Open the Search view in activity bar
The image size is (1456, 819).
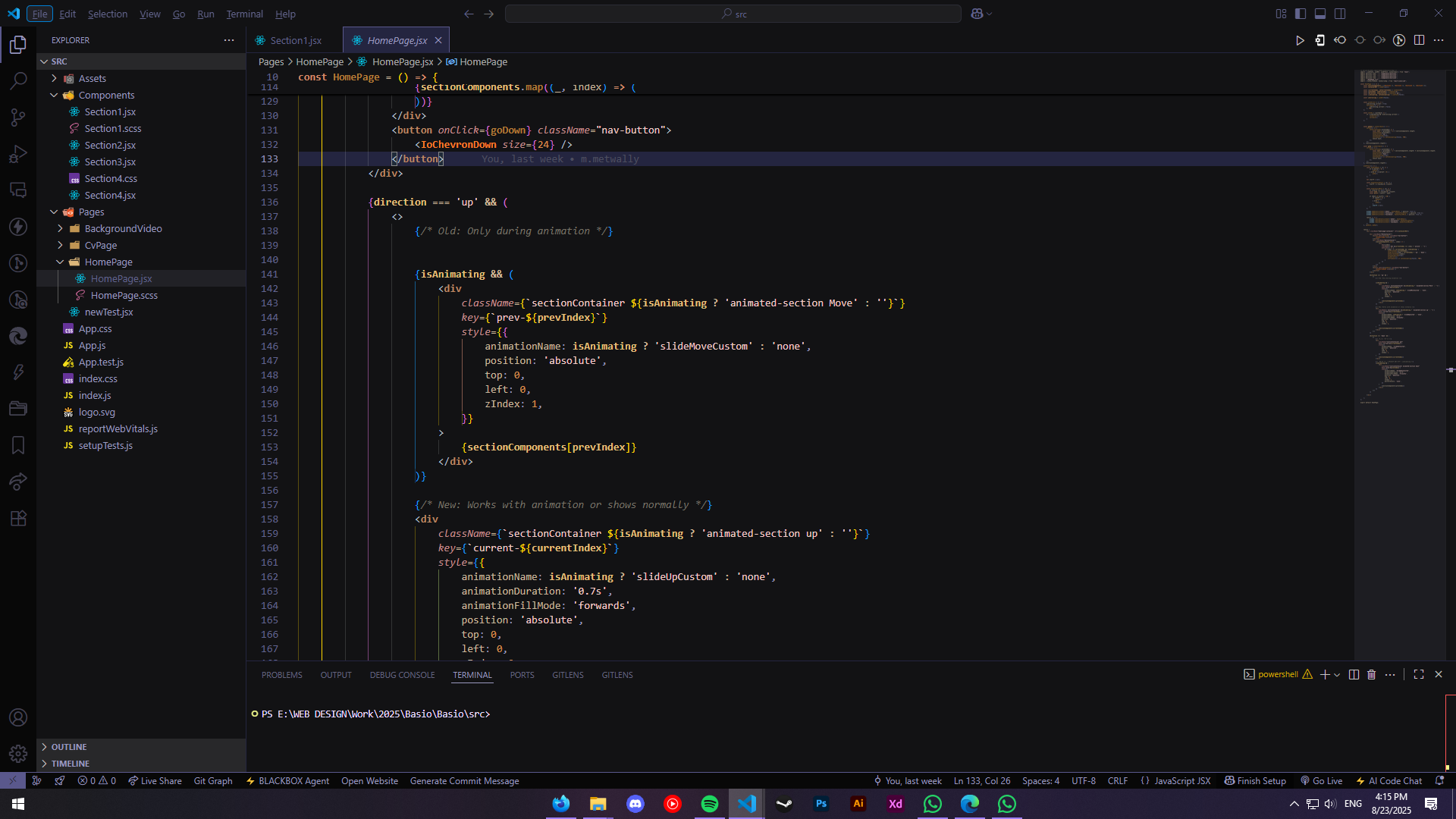click(x=18, y=80)
